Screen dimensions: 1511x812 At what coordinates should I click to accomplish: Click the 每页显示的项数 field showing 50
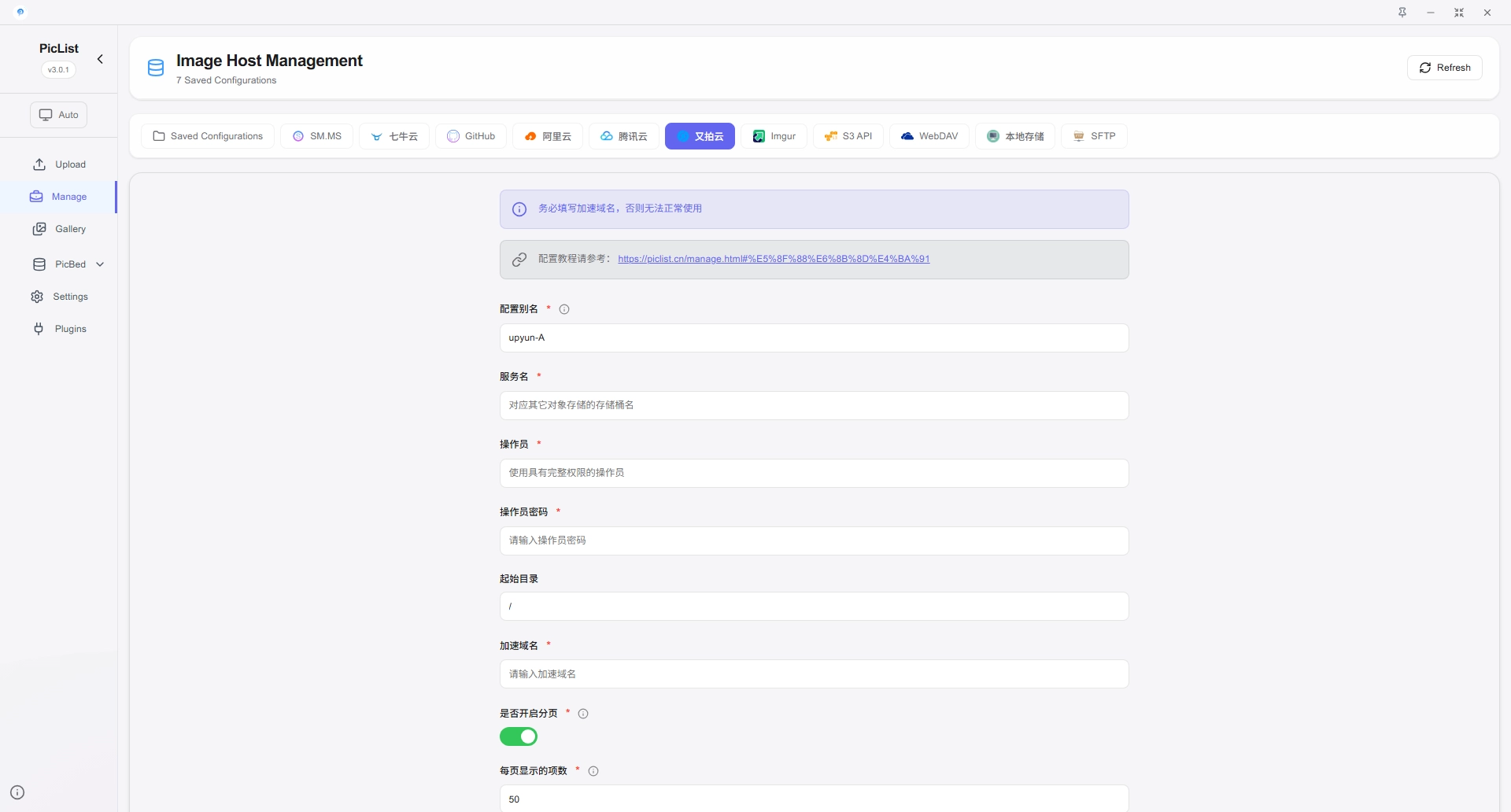(x=814, y=799)
